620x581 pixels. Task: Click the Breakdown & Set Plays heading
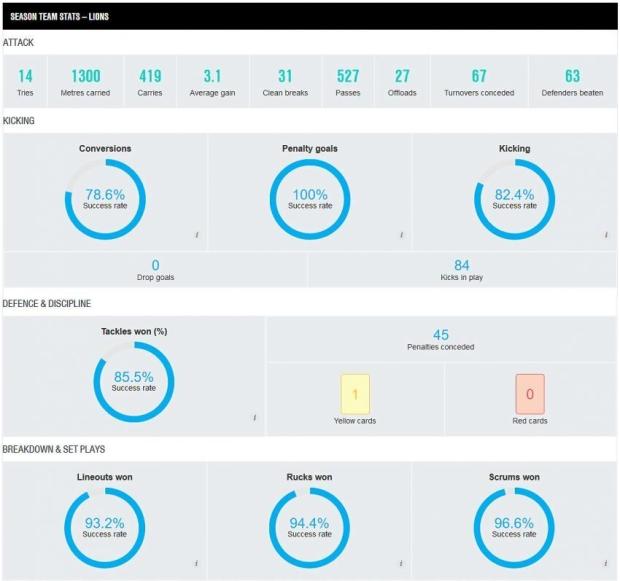(x=54, y=449)
